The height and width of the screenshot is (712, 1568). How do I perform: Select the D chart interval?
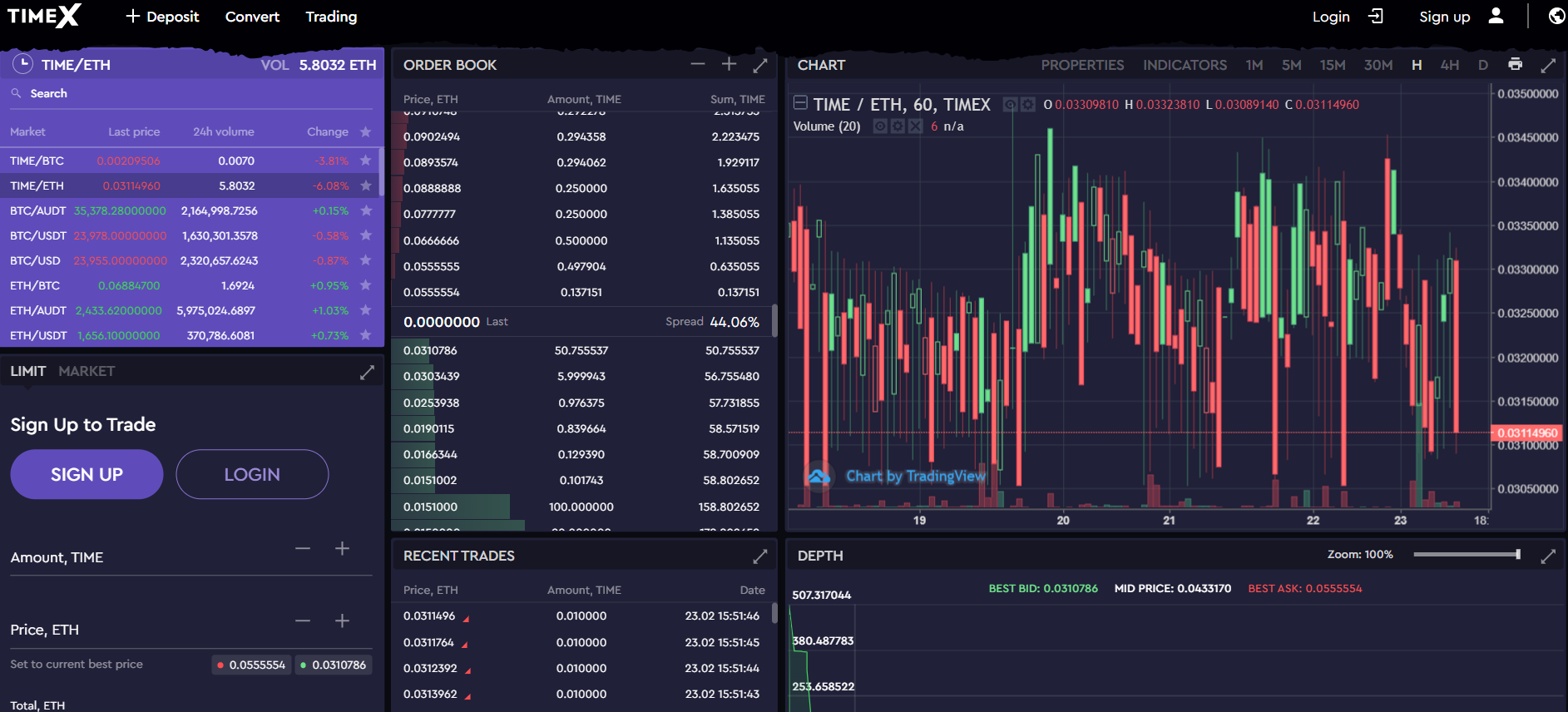(1482, 65)
